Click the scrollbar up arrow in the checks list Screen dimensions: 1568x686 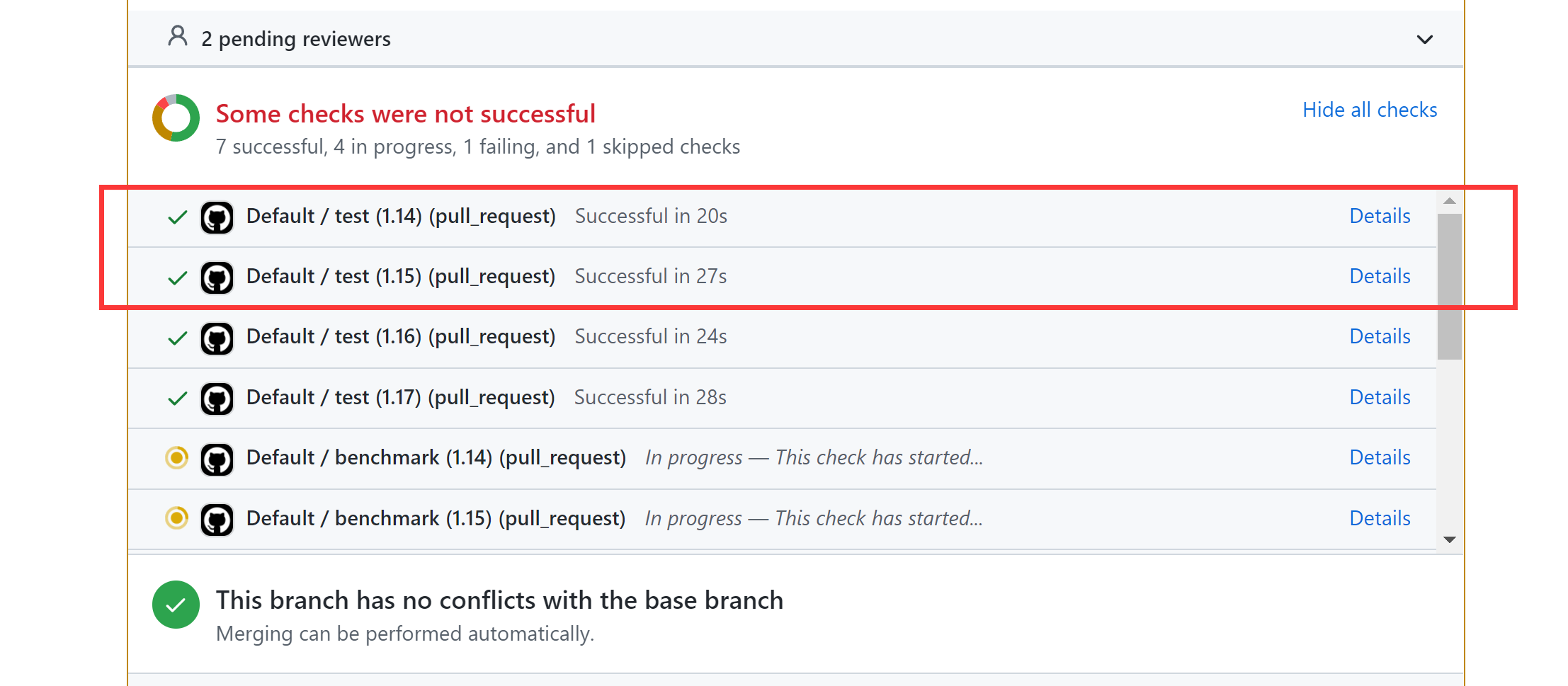(x=1449, y=202)
